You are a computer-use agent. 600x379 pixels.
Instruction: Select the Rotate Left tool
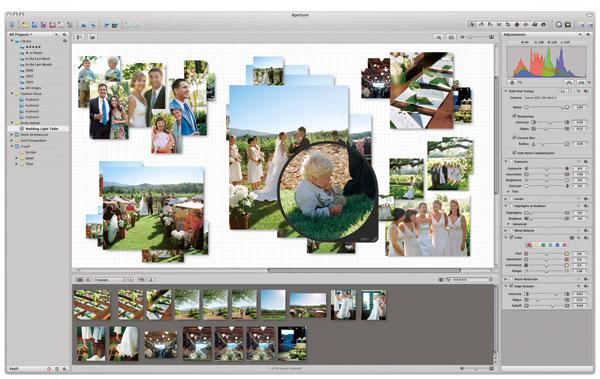coord(481,25)
